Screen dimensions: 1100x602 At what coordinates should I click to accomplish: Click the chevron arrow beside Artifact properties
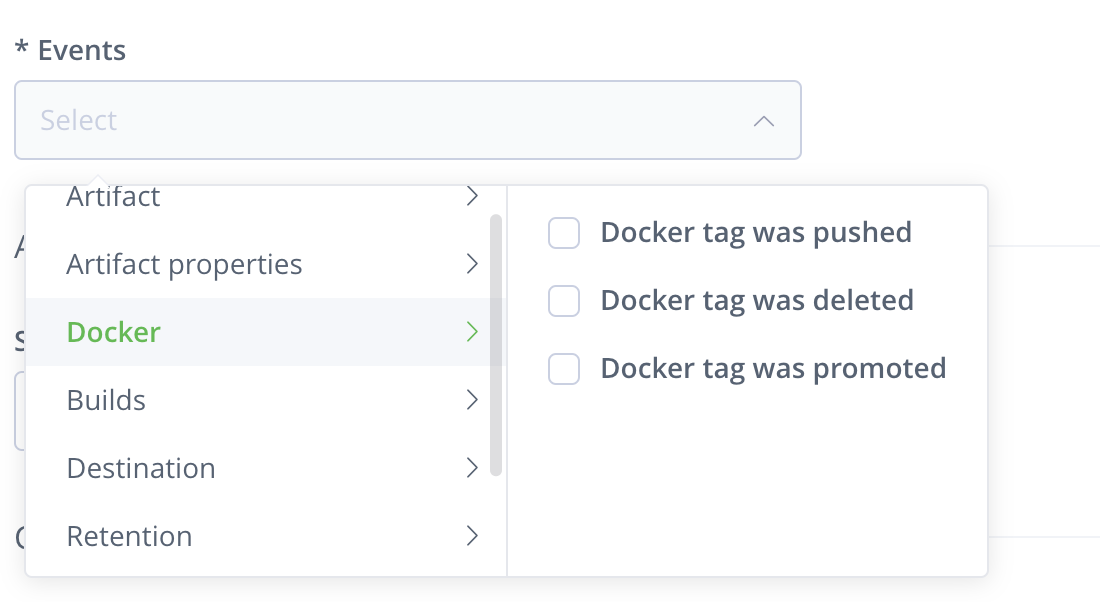(x=472, y=264)
